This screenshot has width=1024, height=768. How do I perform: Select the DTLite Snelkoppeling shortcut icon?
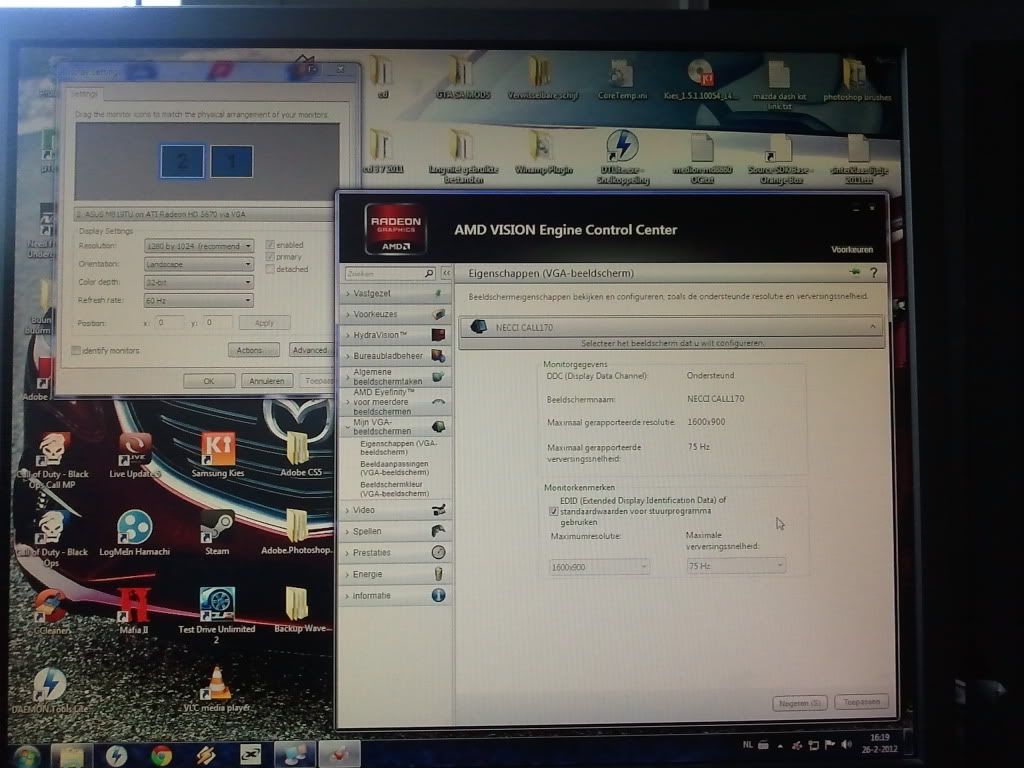click(622, 157)
